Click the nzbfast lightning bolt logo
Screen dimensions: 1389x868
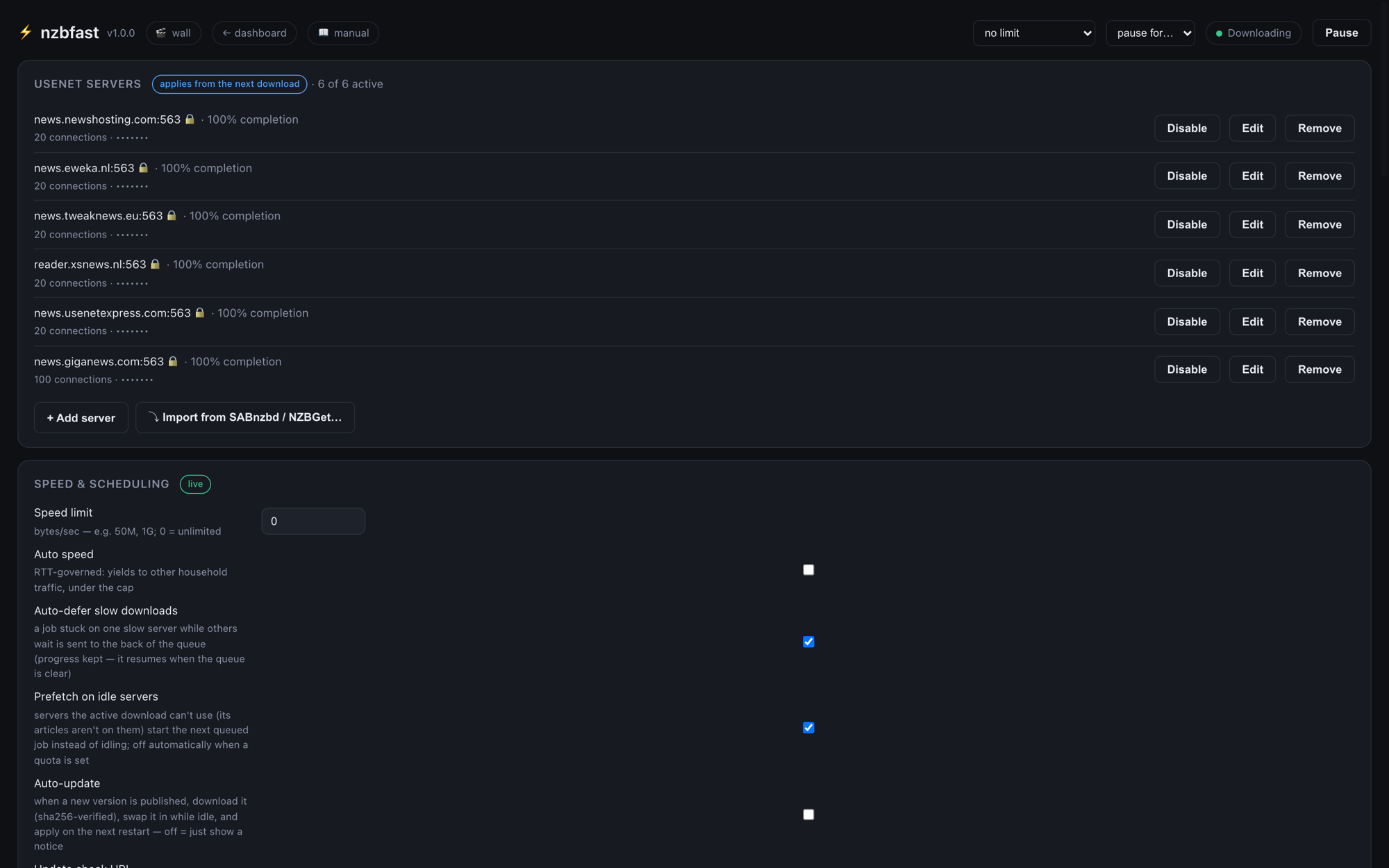click(x=26, y=33)
